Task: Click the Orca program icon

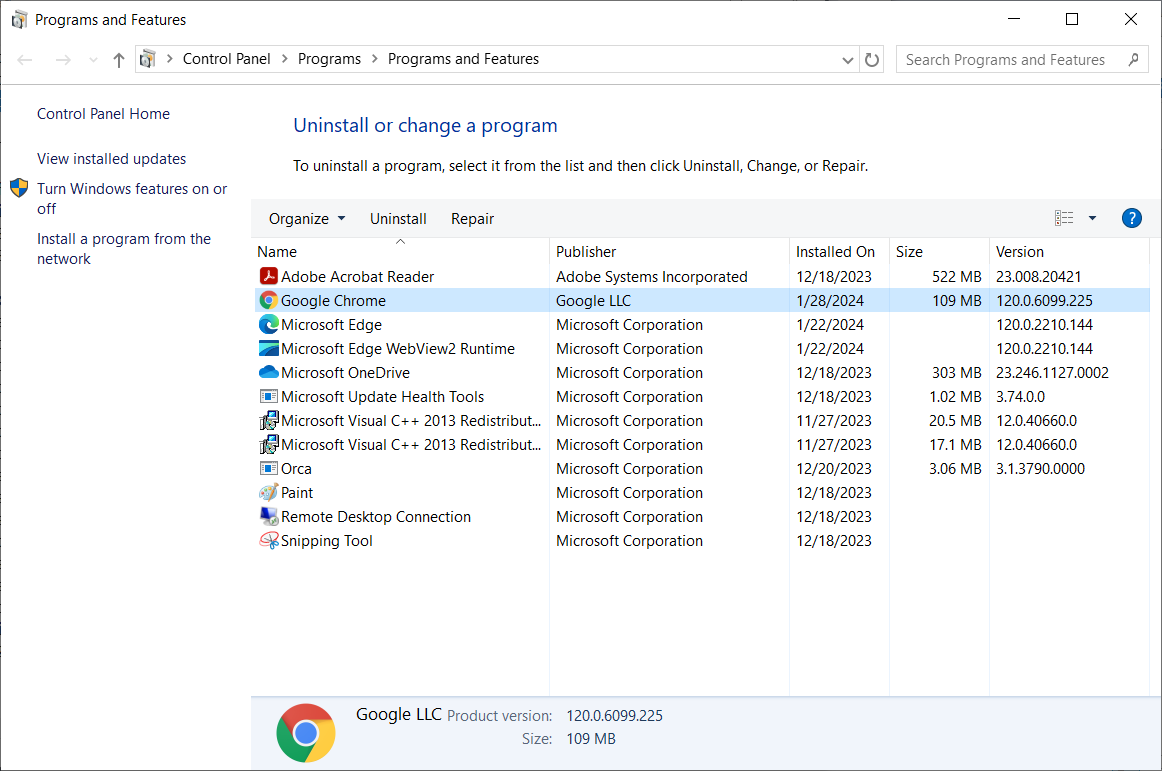Action: click(268, 469)
